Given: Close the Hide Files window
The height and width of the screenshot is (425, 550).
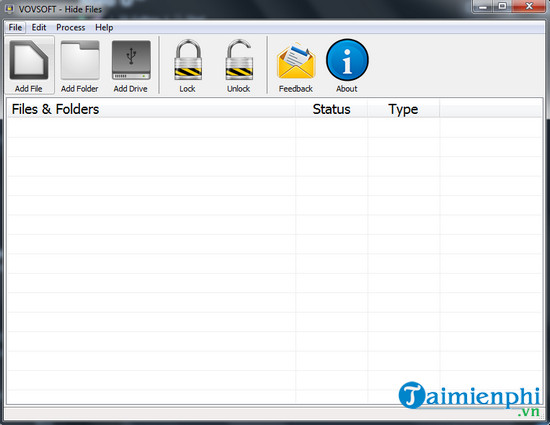Looking at the screenshot, I should click(529, 7).
